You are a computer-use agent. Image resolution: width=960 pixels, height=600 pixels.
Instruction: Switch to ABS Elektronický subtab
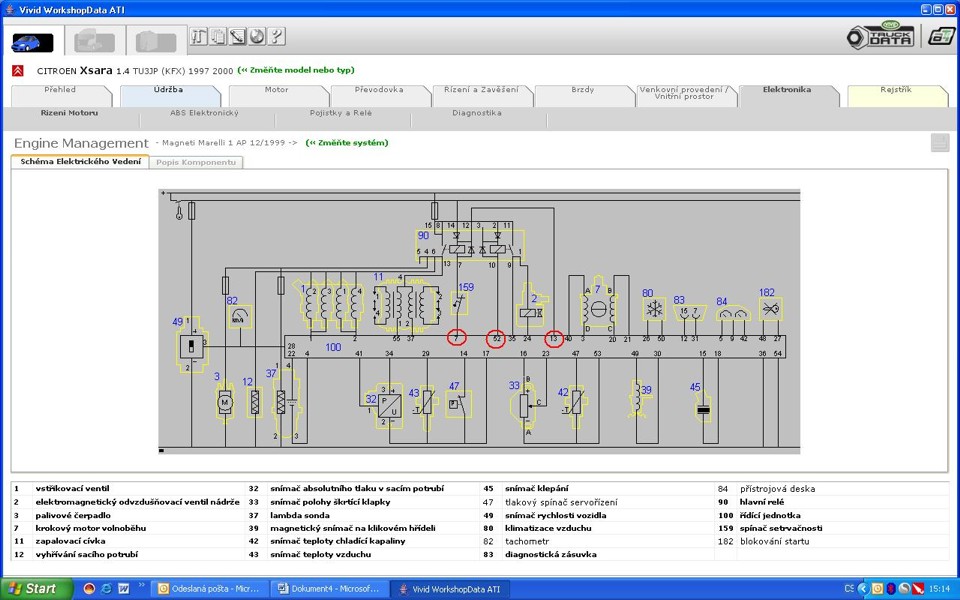tap(204, 113)
